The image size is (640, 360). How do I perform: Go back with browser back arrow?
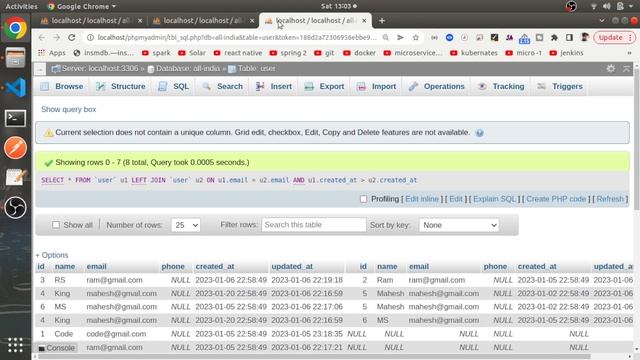tap(42, 38)
